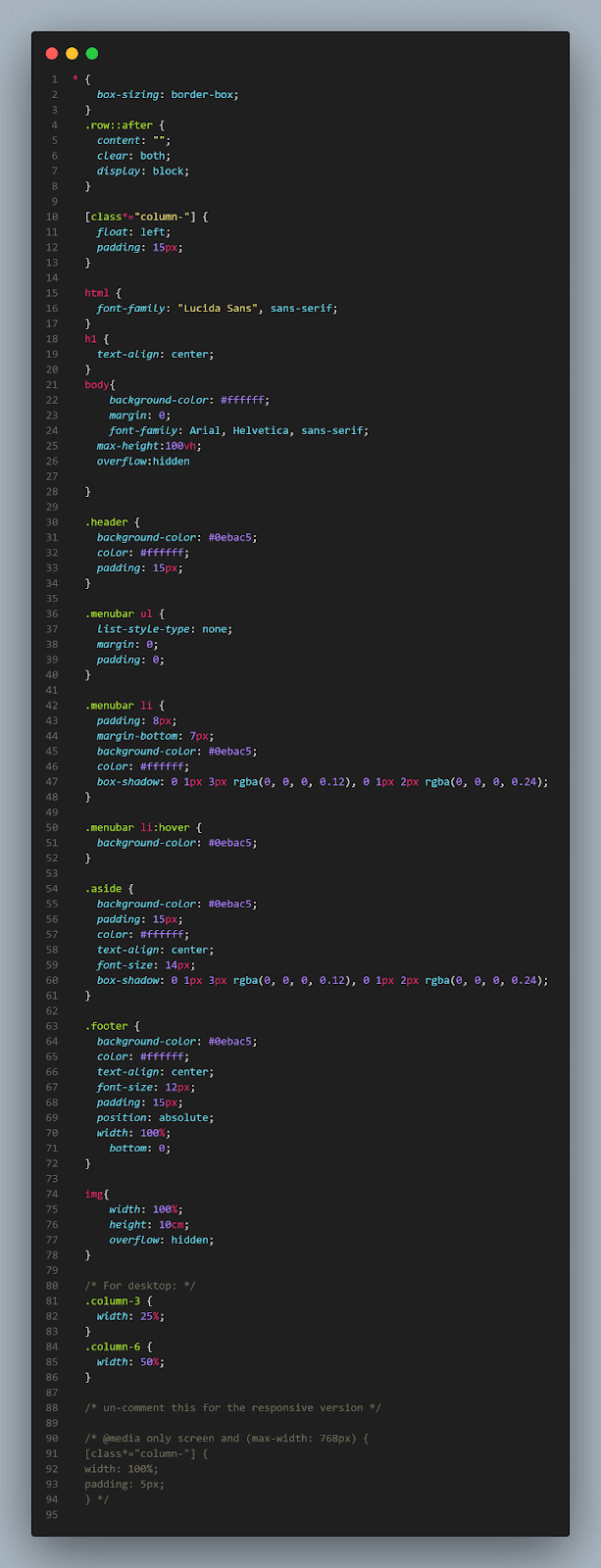The image size is (601, 1568).
Task: Click the height 10cm declaration
Action: pos(148,1224)
